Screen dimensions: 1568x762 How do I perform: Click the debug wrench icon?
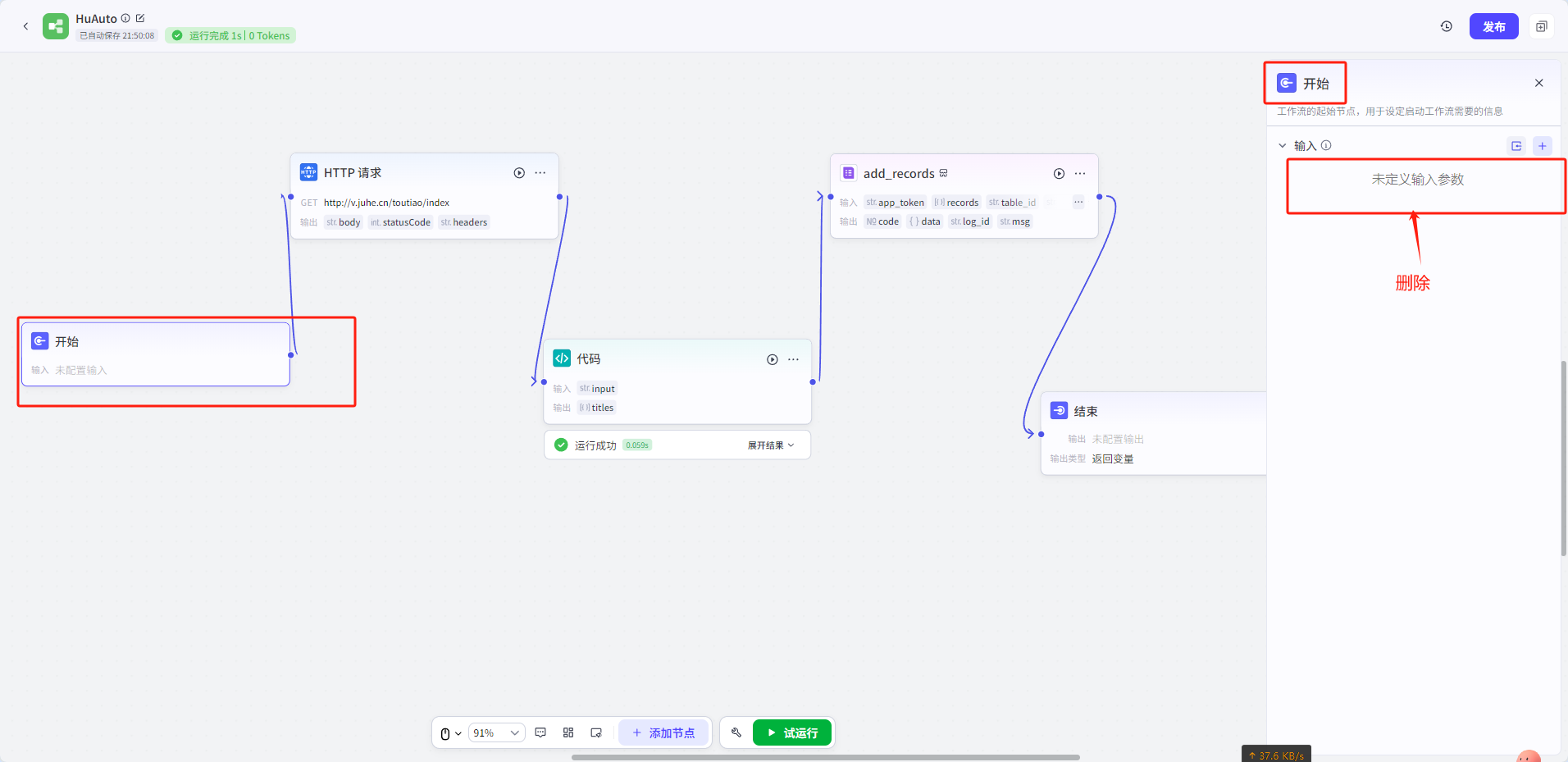[736, 732]
